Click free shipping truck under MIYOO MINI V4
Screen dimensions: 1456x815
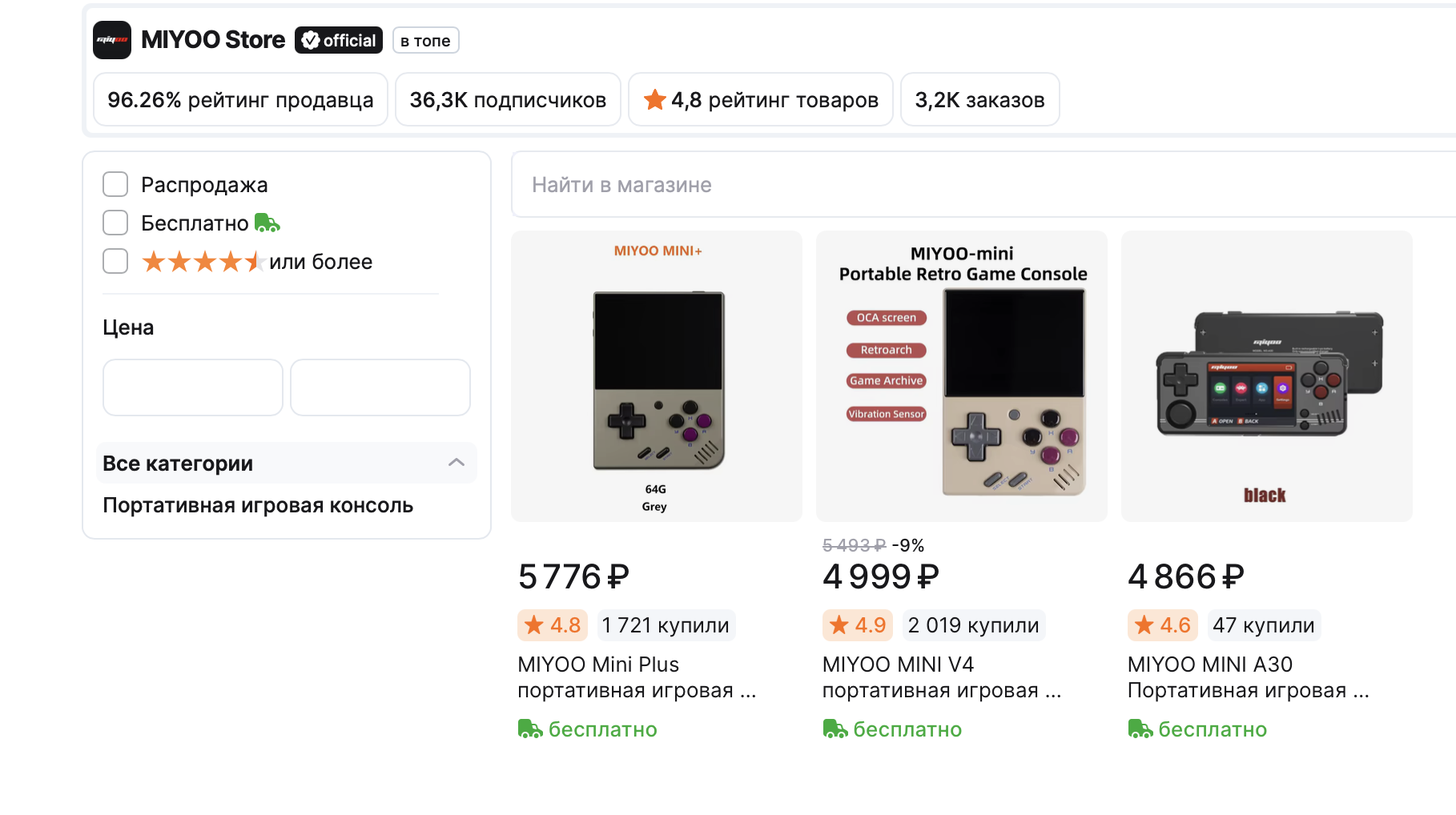835,729
